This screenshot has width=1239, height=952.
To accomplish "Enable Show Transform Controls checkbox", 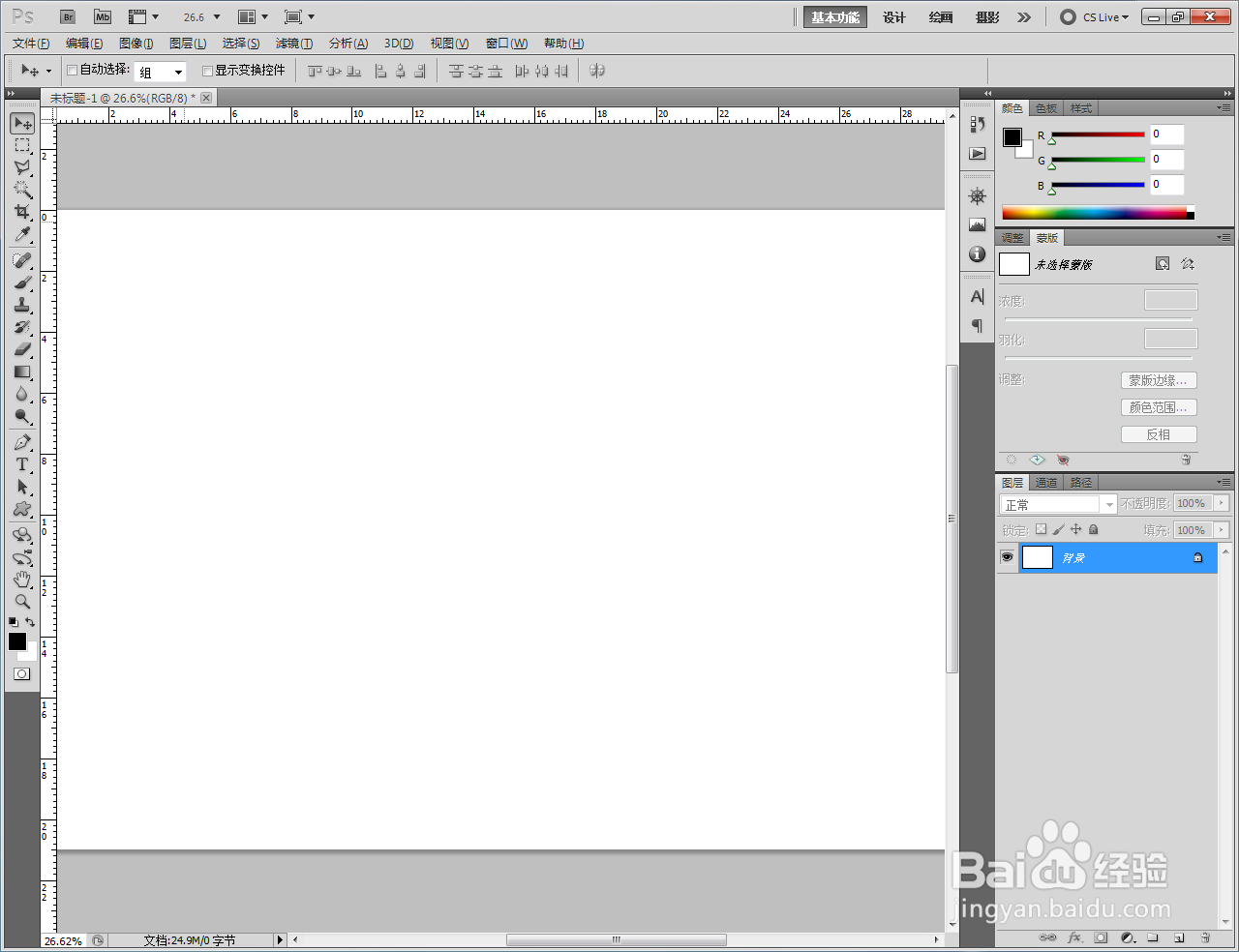I will tap(207, 71).
